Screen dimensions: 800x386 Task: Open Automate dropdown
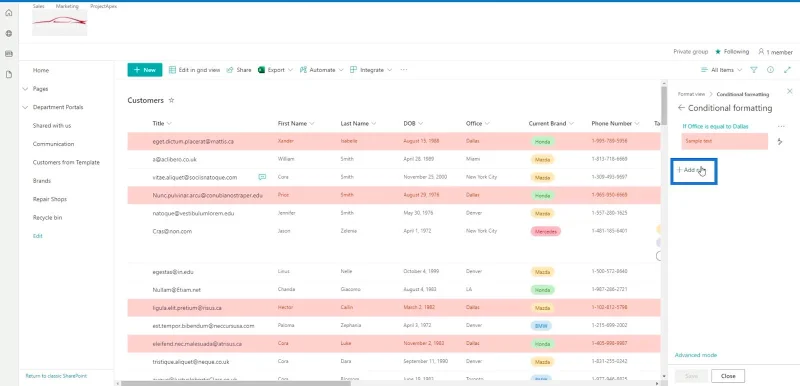click(321, 70)
